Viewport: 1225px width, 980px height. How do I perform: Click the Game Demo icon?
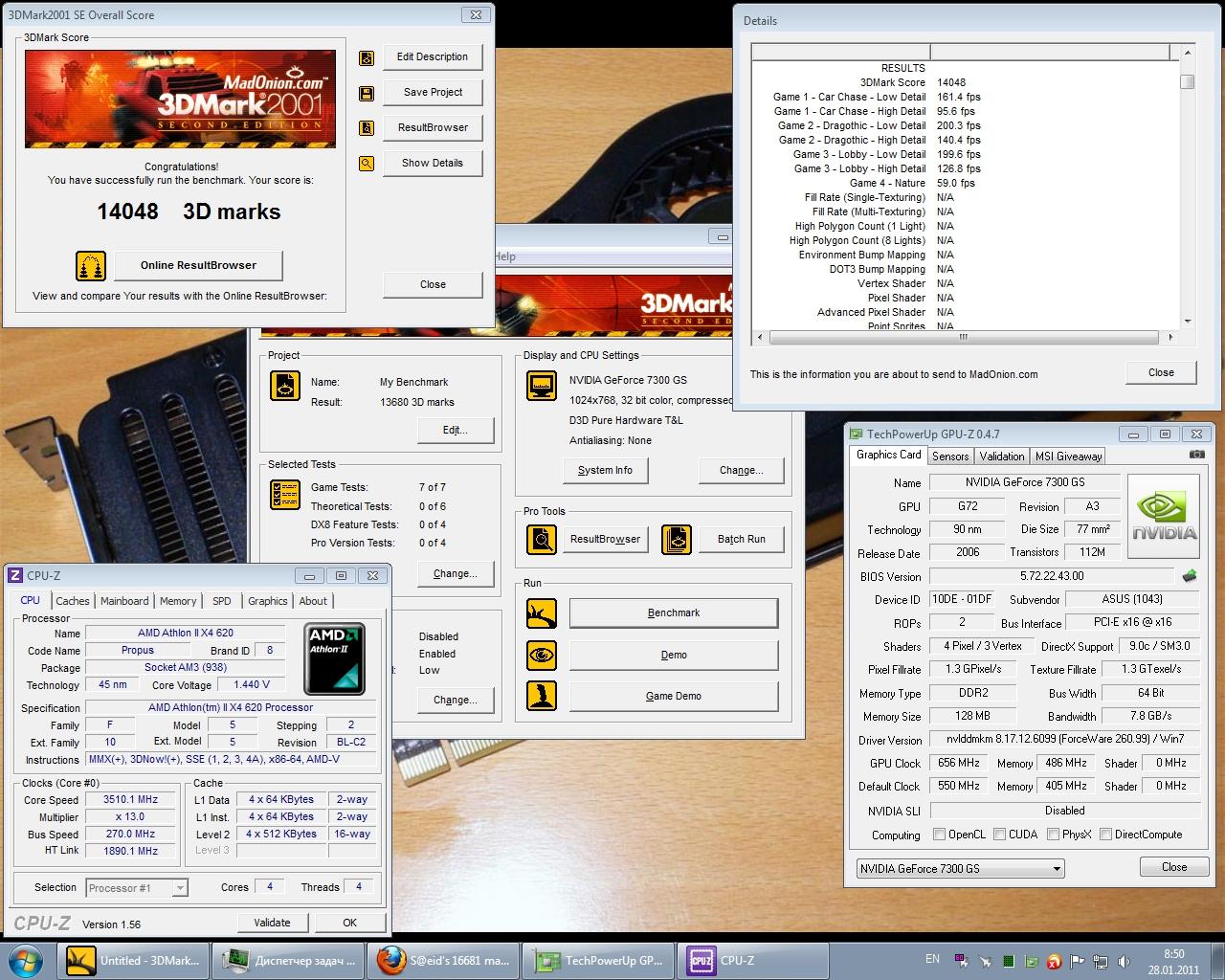tap(542, 696)
